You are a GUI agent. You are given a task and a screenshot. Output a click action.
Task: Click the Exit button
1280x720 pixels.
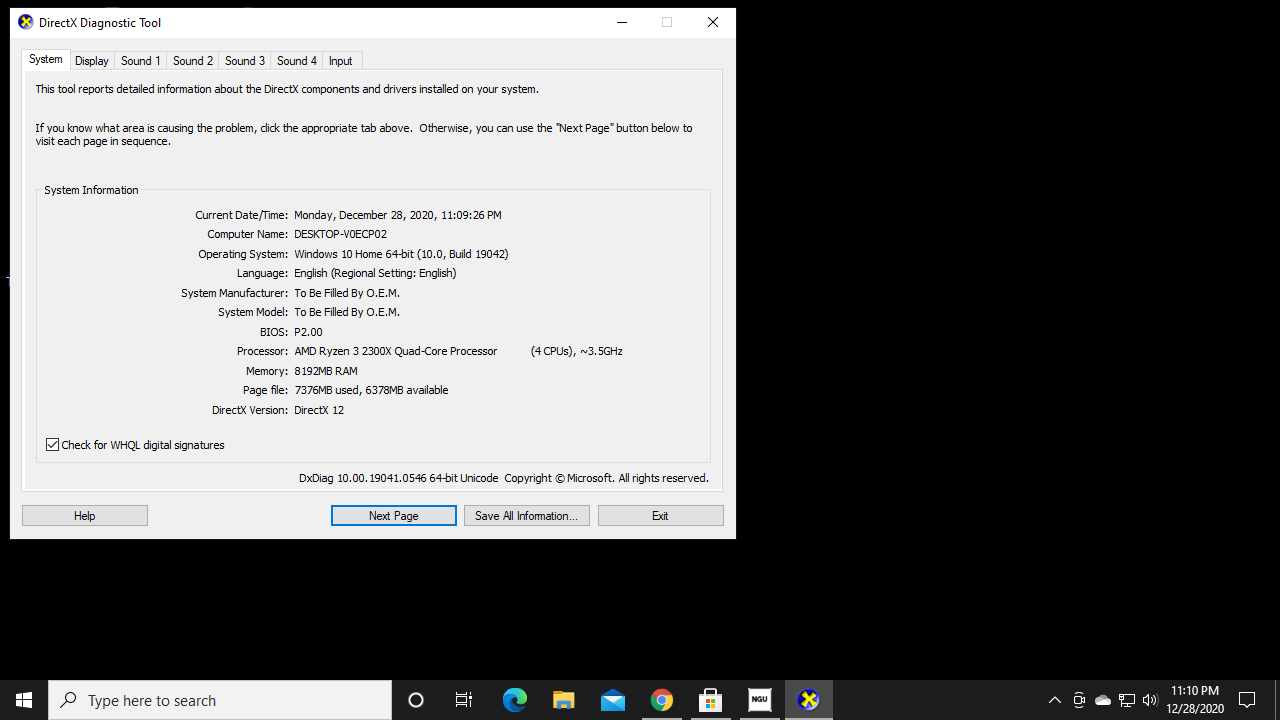point(661,516)
